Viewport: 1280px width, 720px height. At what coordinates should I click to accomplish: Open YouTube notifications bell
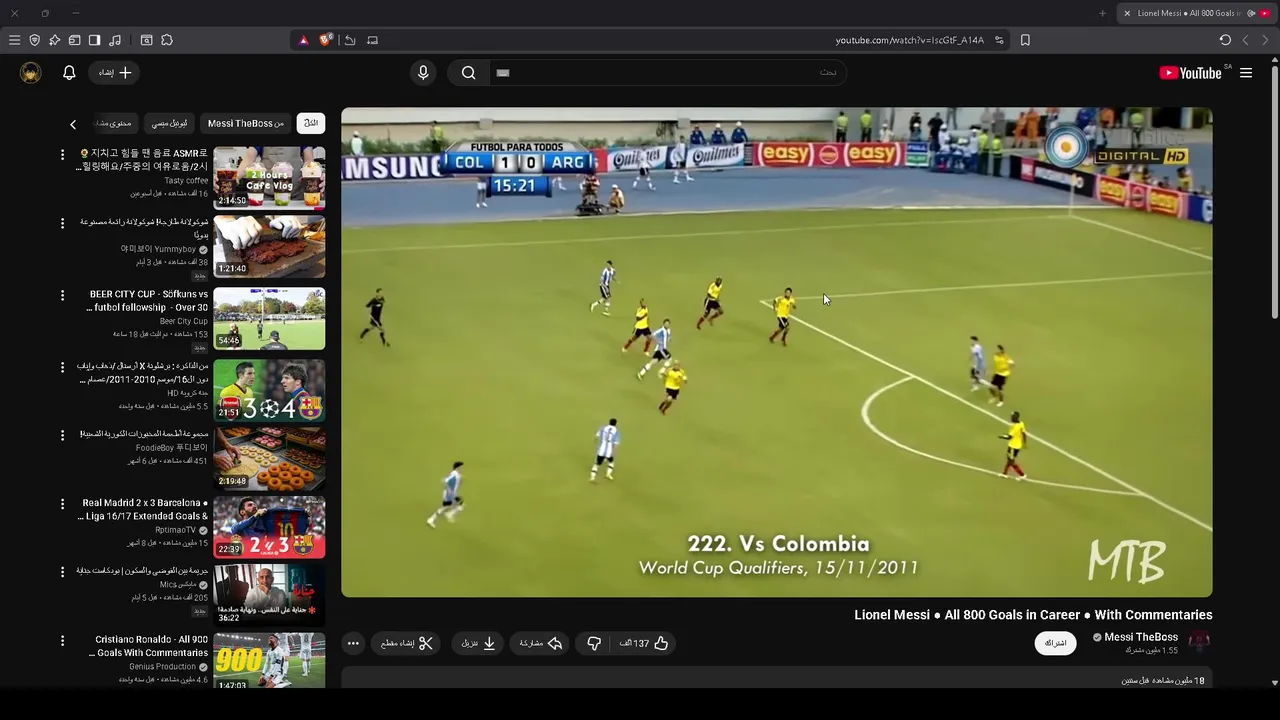pyautogui.click(x=69, y=72)
